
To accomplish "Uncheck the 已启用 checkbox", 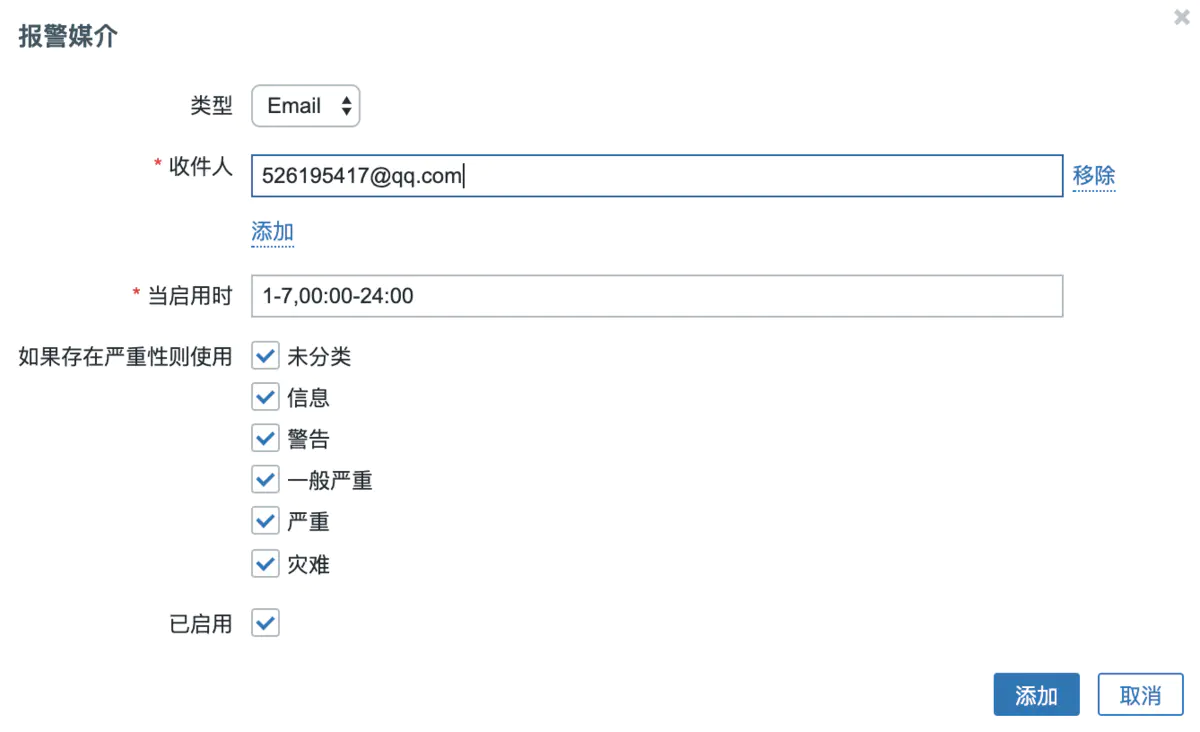I will click(265, 624).
